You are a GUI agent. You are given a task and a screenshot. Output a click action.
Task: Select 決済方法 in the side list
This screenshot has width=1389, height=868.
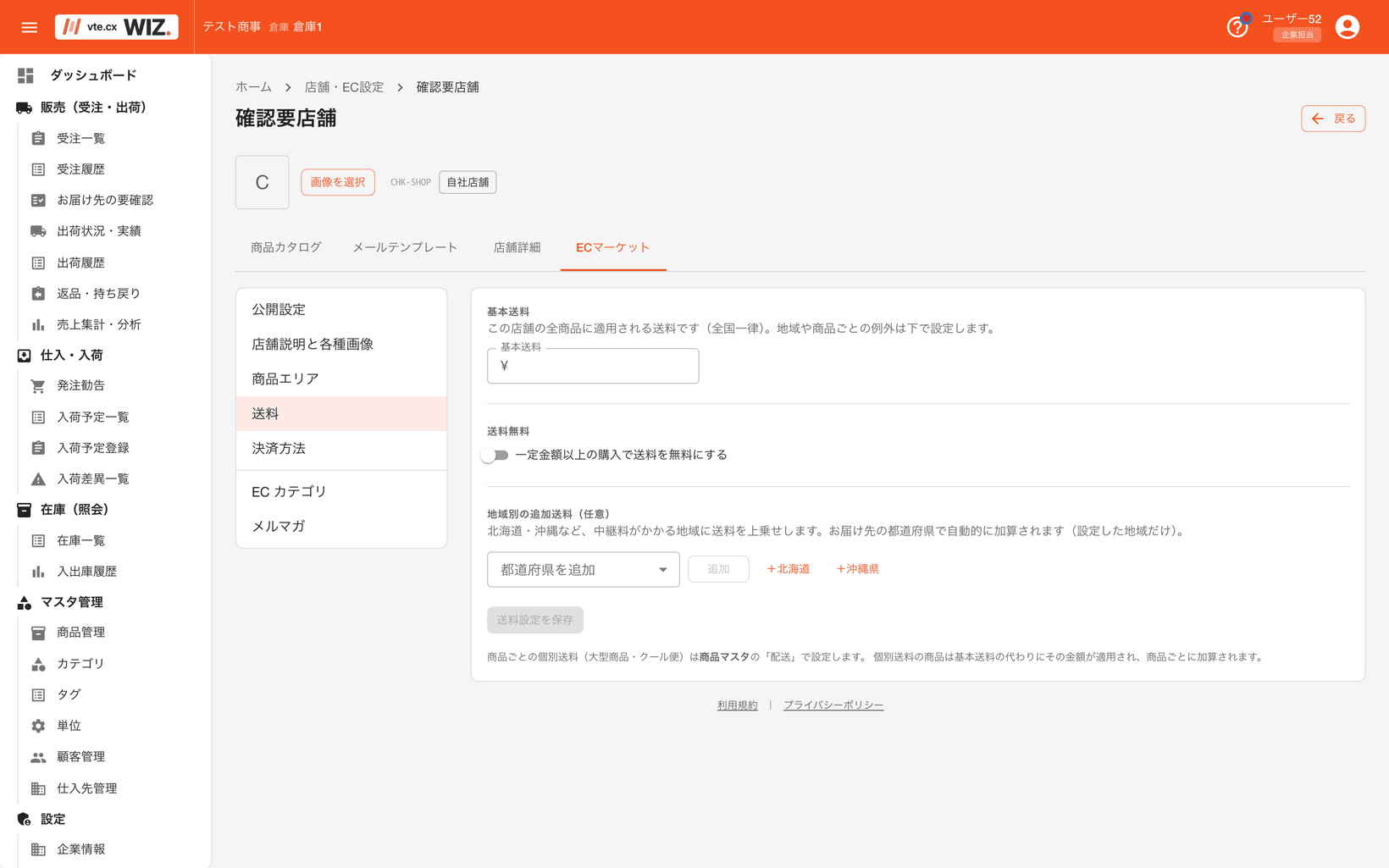(x=341, y=449)
